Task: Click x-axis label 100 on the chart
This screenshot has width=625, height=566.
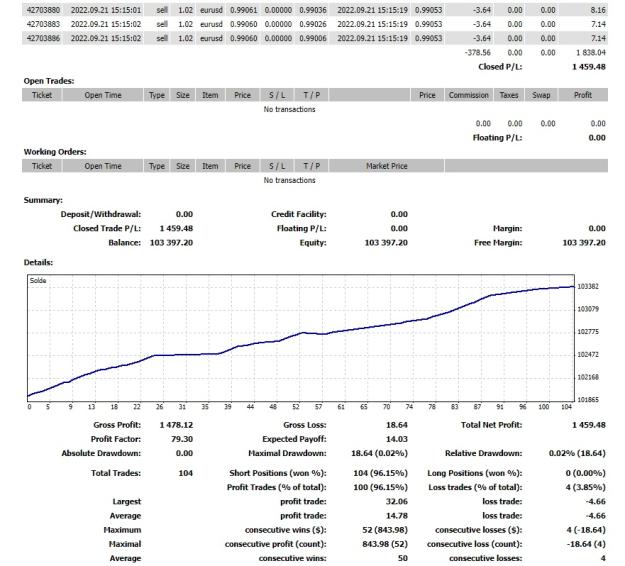Action: (x=544, y=407)
